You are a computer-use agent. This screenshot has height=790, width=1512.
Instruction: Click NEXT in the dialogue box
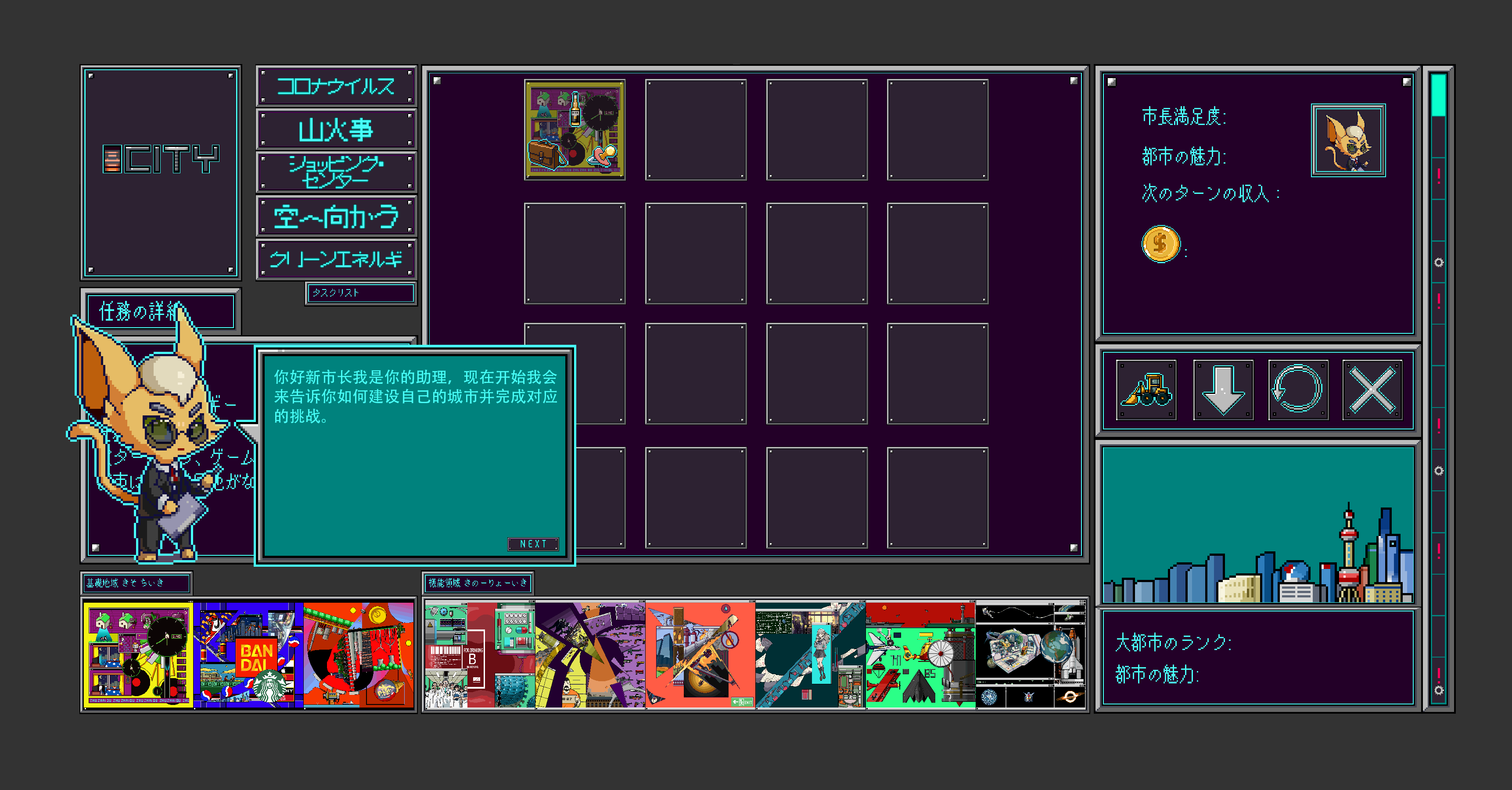(533, 543)
